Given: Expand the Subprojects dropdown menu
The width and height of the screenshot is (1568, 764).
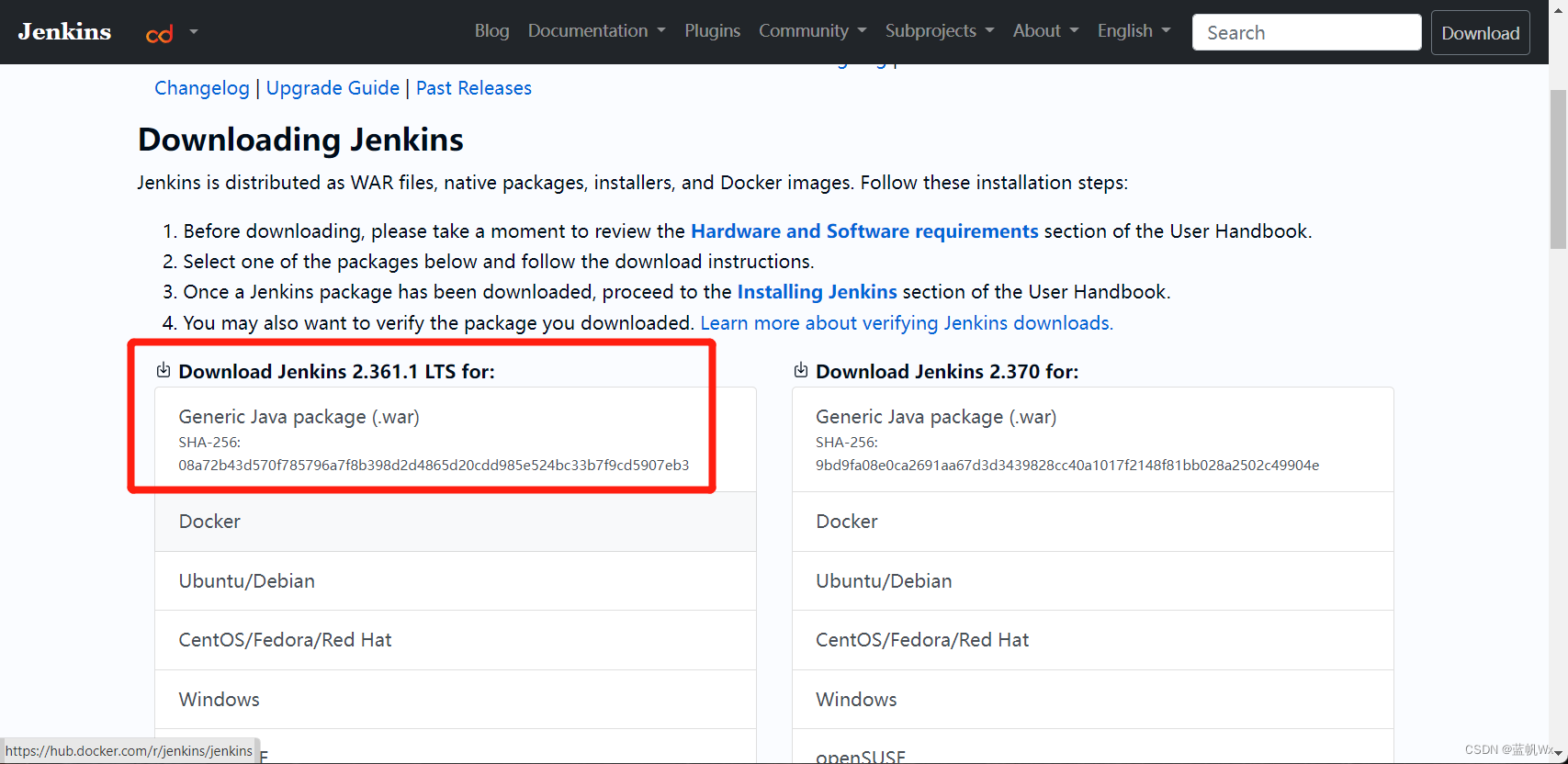Looking at the screenshot, I should [940, 30].
